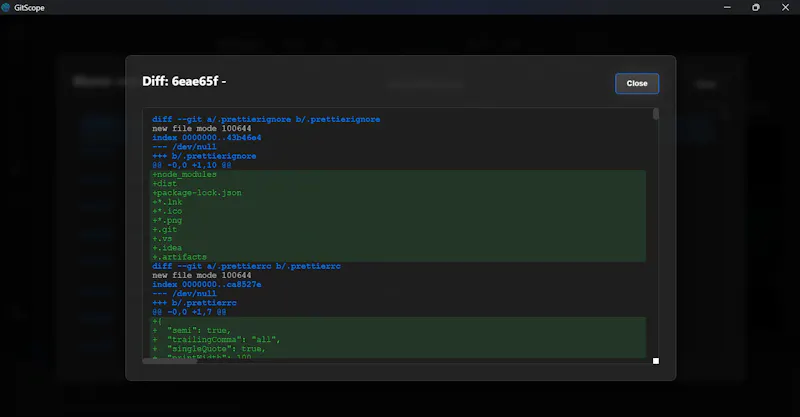Click the '"semi": true,' added line
The image size is (800, 417).
point(398,331)
